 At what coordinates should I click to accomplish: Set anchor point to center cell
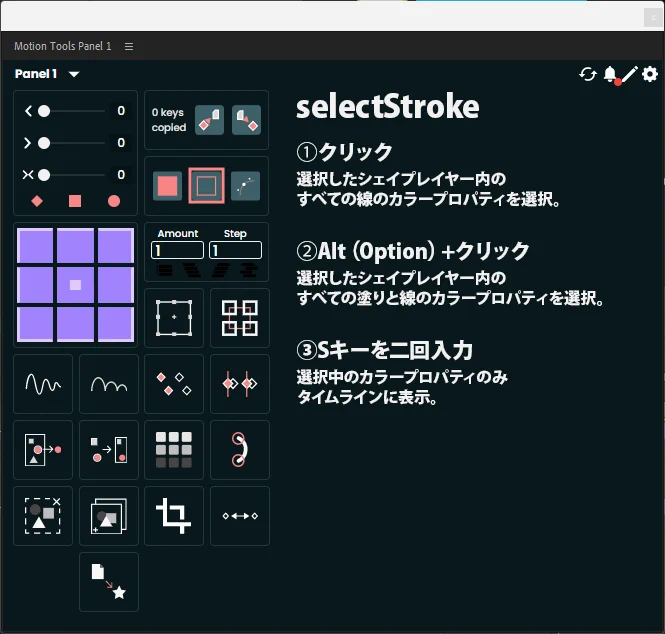[75, 285]
